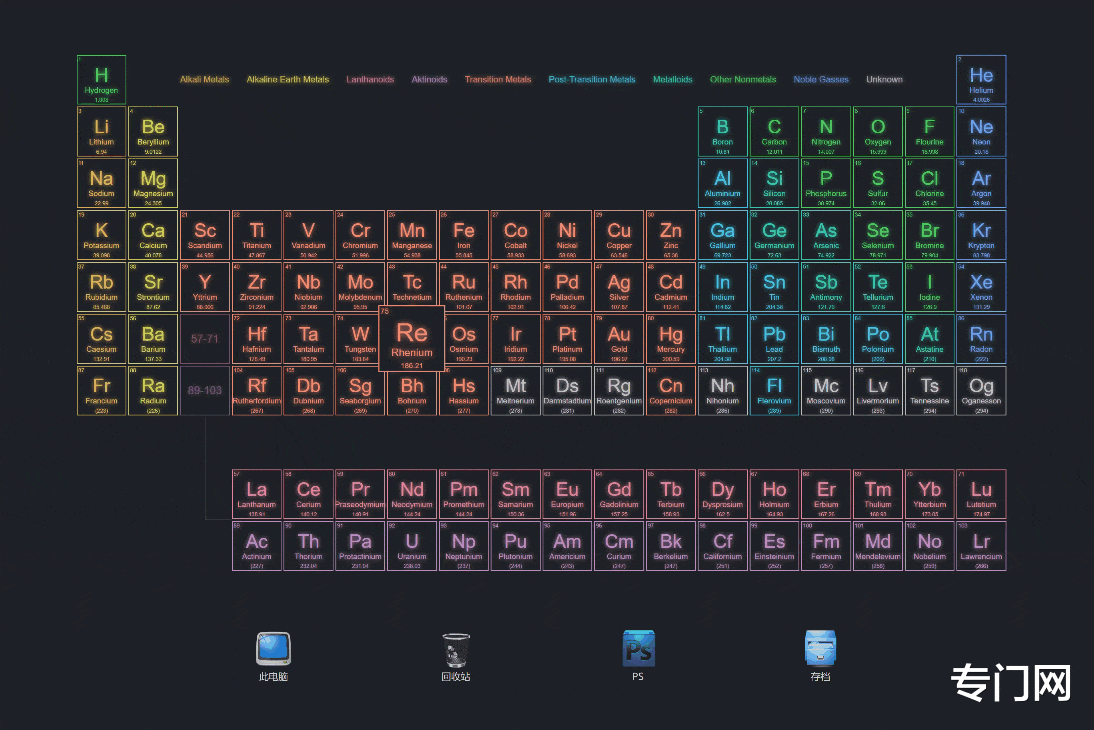
Task: Click the Lead element tile
Action: pos(774,338)
